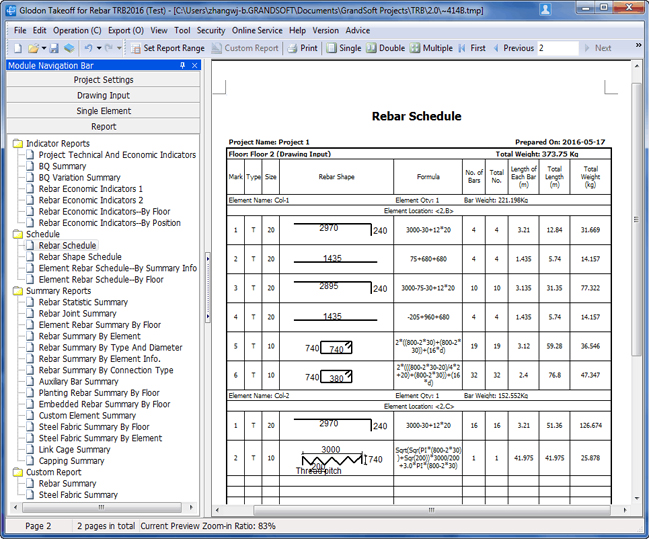The width and height of the screenshot is (649, 539).
Task: Click the Print toolbar button
Action: (302, 48)
